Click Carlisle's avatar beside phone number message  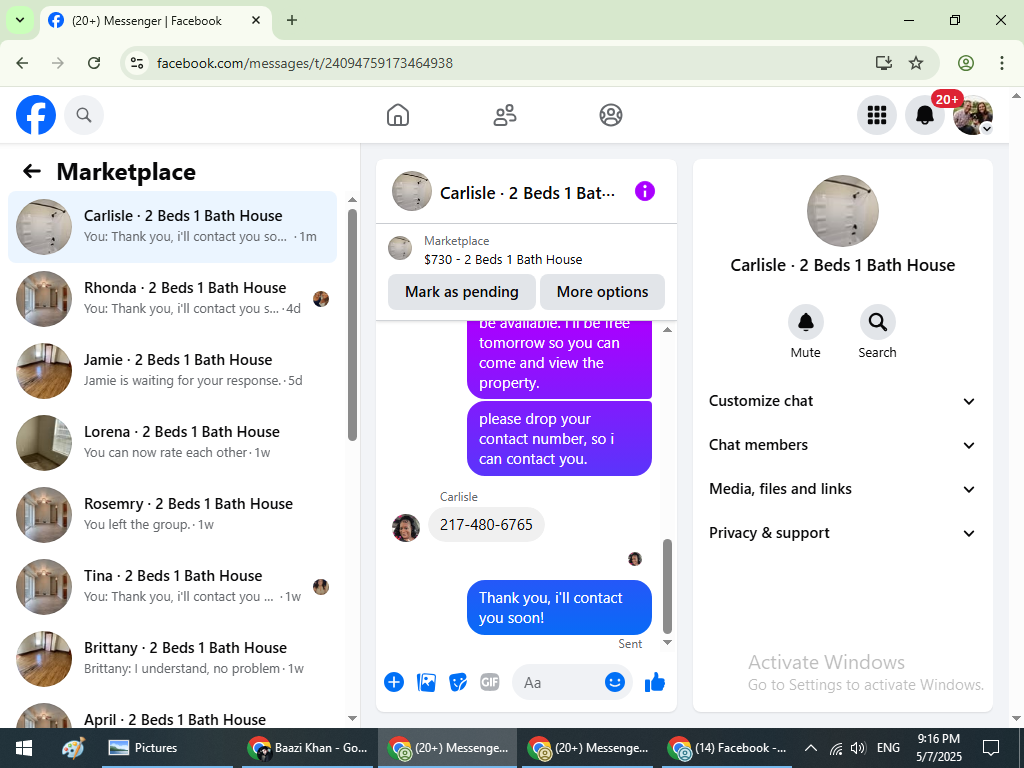[x=406, y=528]
